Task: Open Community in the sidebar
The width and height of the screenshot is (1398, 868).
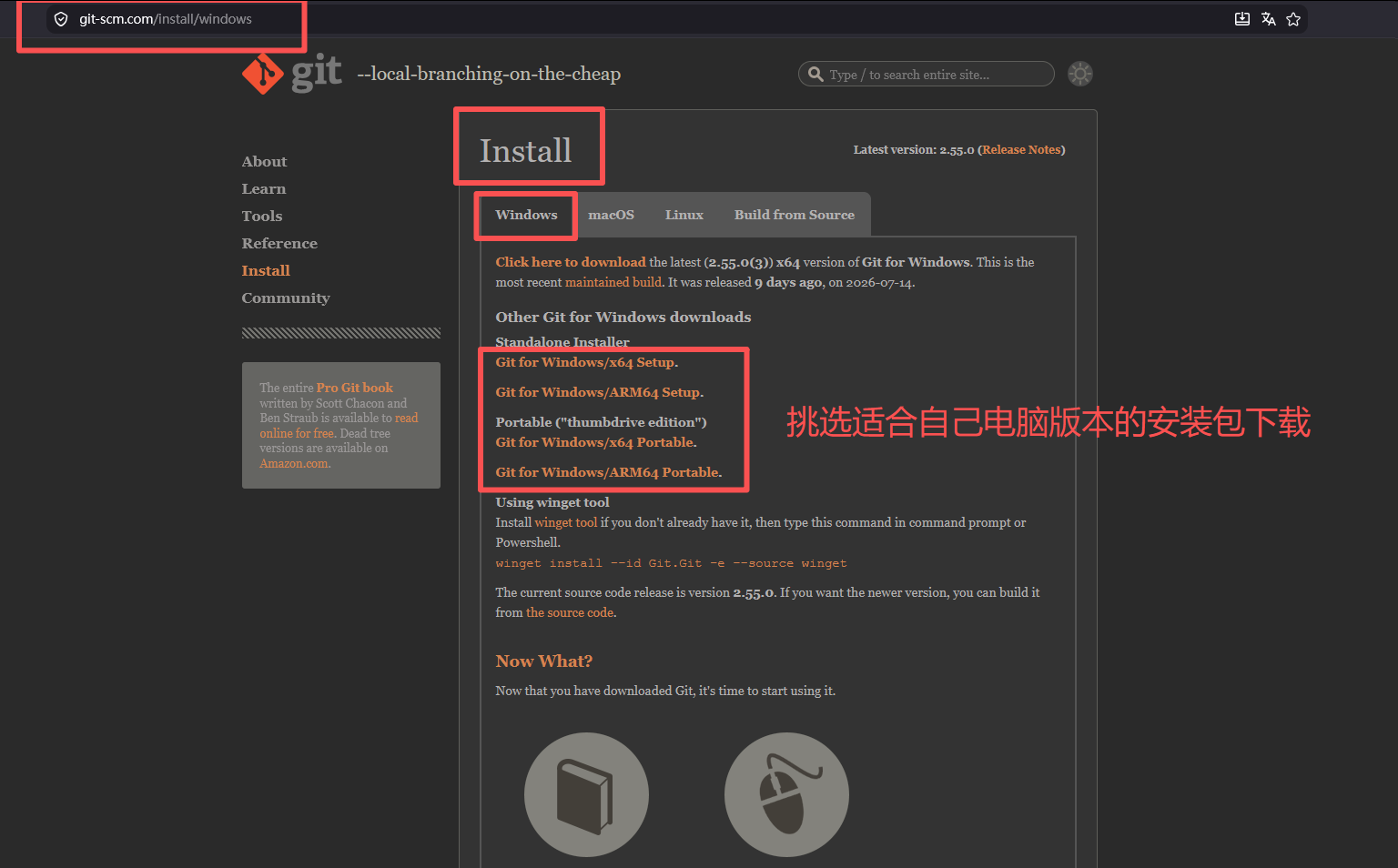Action: pos(286,298)
